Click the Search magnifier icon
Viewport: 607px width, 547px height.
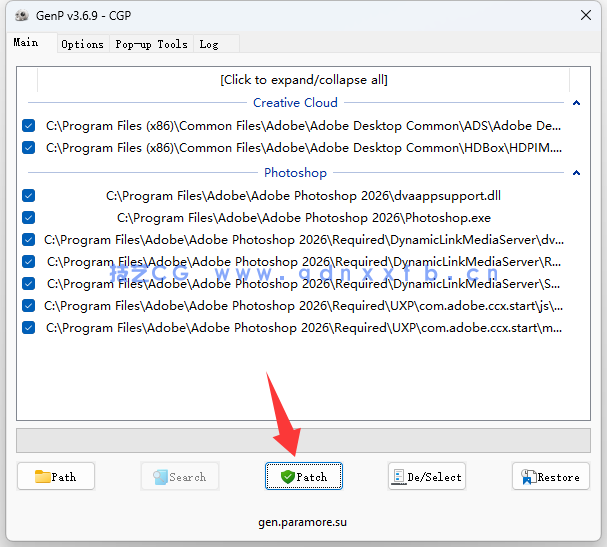click(x=160, y=477)
